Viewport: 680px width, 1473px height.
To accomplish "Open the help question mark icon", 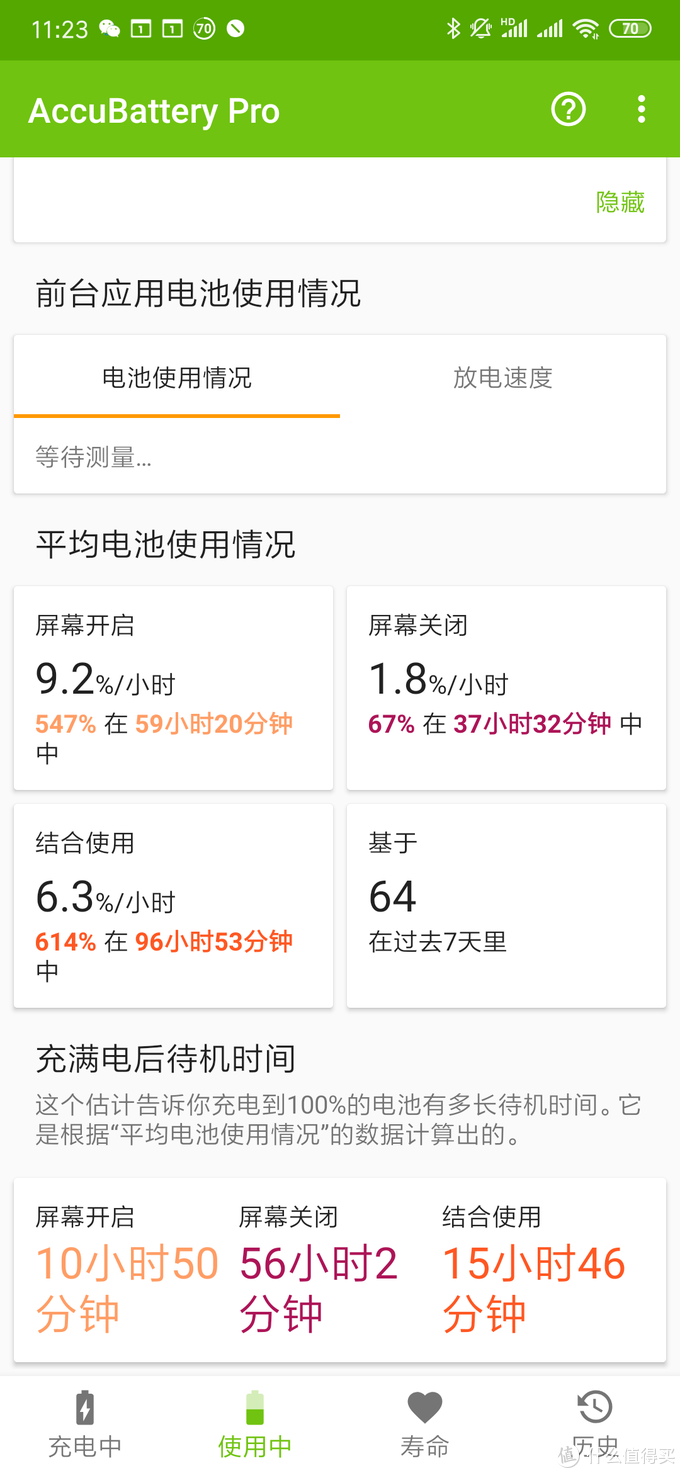I will click(568, 110).
